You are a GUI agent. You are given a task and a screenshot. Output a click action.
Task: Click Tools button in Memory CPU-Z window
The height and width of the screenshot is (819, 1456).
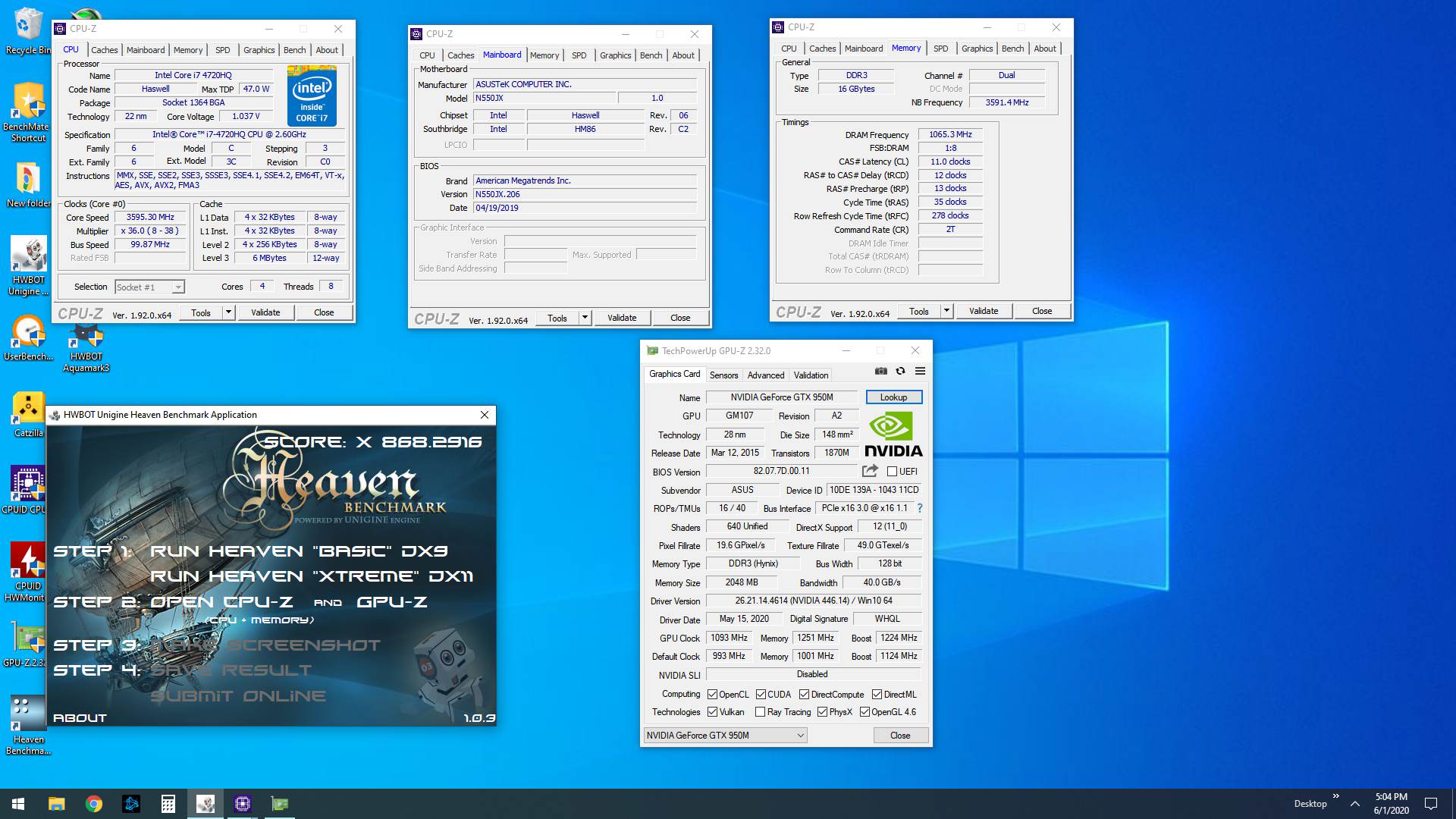[919, 311]
